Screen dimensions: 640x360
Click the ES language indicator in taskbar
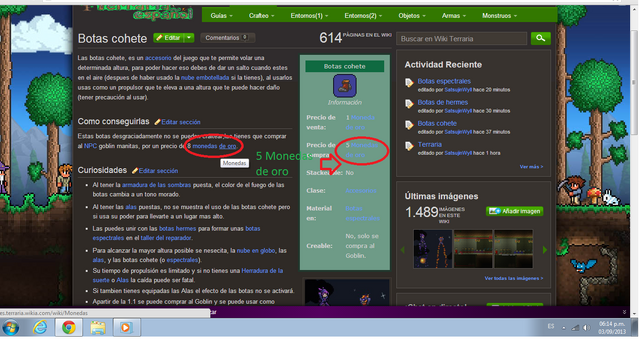[551, 327]
